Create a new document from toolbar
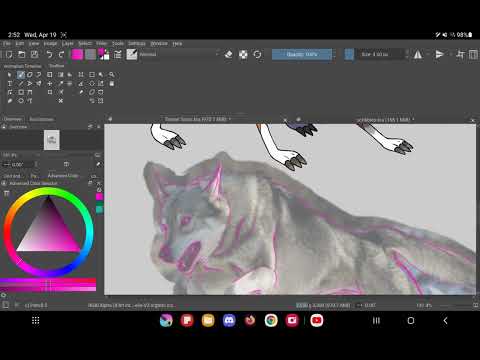This screenshot has height=360, width=480. (9, 54)
